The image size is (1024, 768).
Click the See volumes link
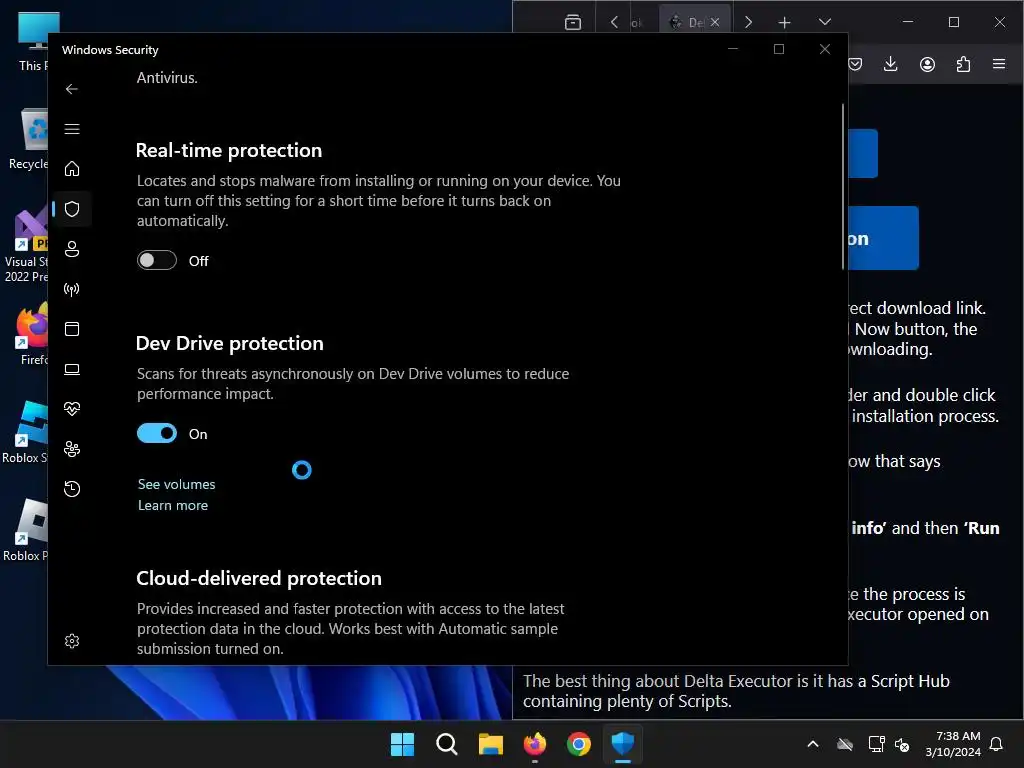pyautogui.click(x=176, y=484)
